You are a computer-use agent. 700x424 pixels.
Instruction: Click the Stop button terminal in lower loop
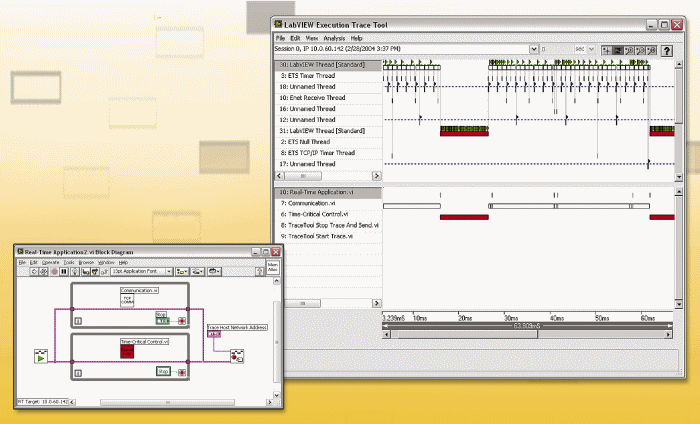(x=163, y=371)
